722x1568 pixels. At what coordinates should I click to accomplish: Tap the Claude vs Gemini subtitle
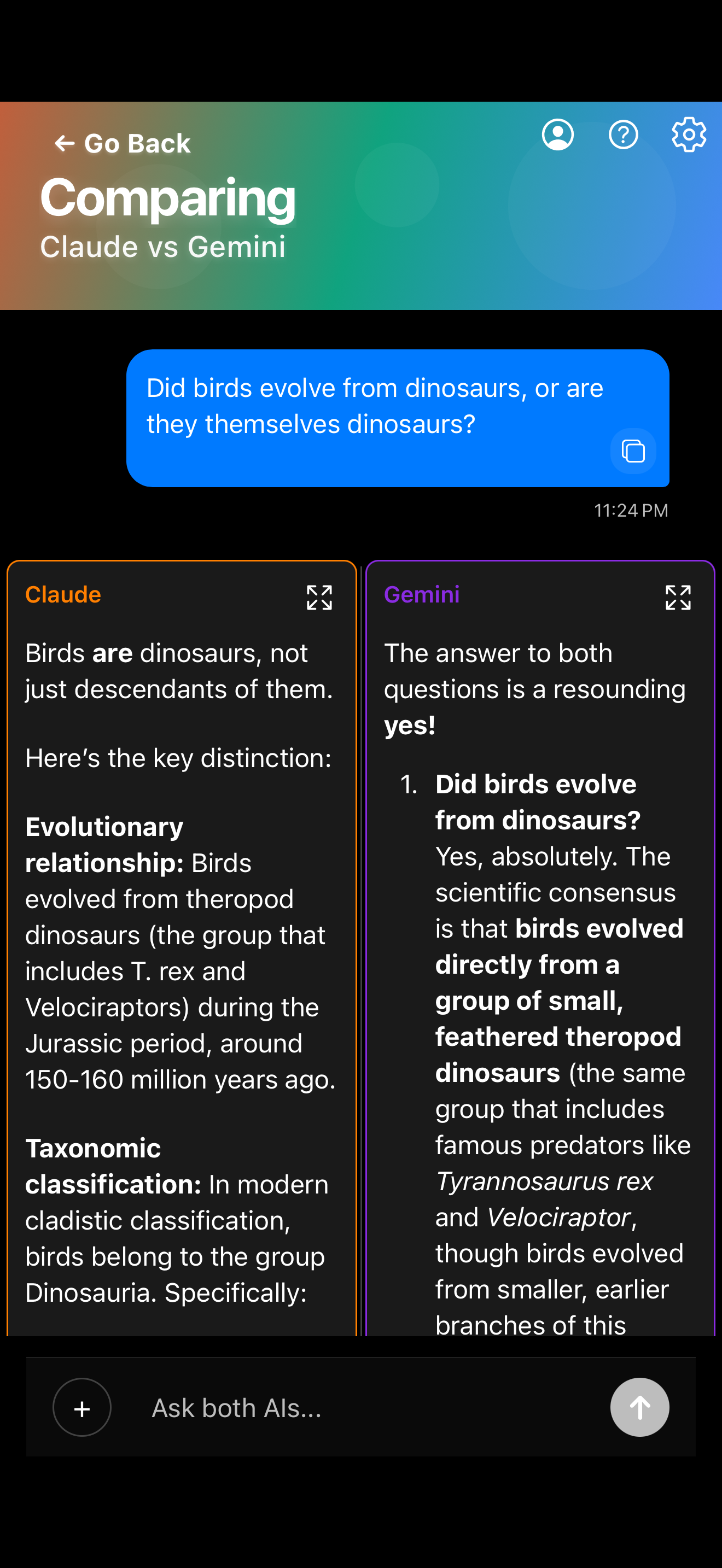click(x=162, y=247)
